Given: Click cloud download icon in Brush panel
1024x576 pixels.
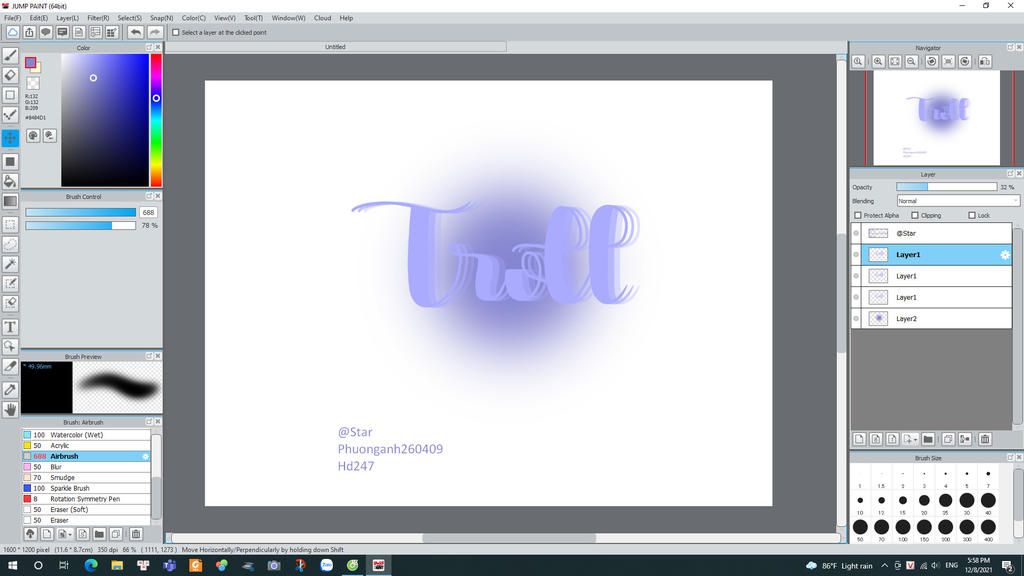Looking at the screenshot, I should tap(30, 534).
